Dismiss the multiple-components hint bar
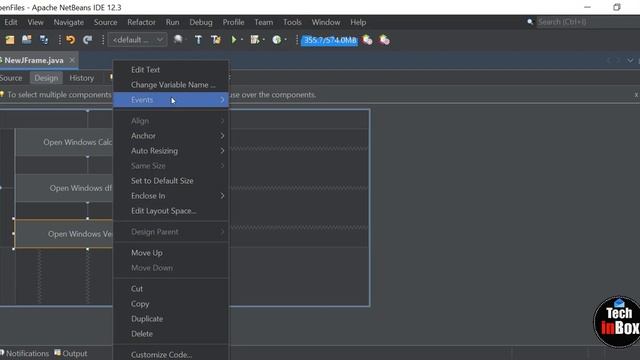 pyautogui.click(x=636, y=95)
